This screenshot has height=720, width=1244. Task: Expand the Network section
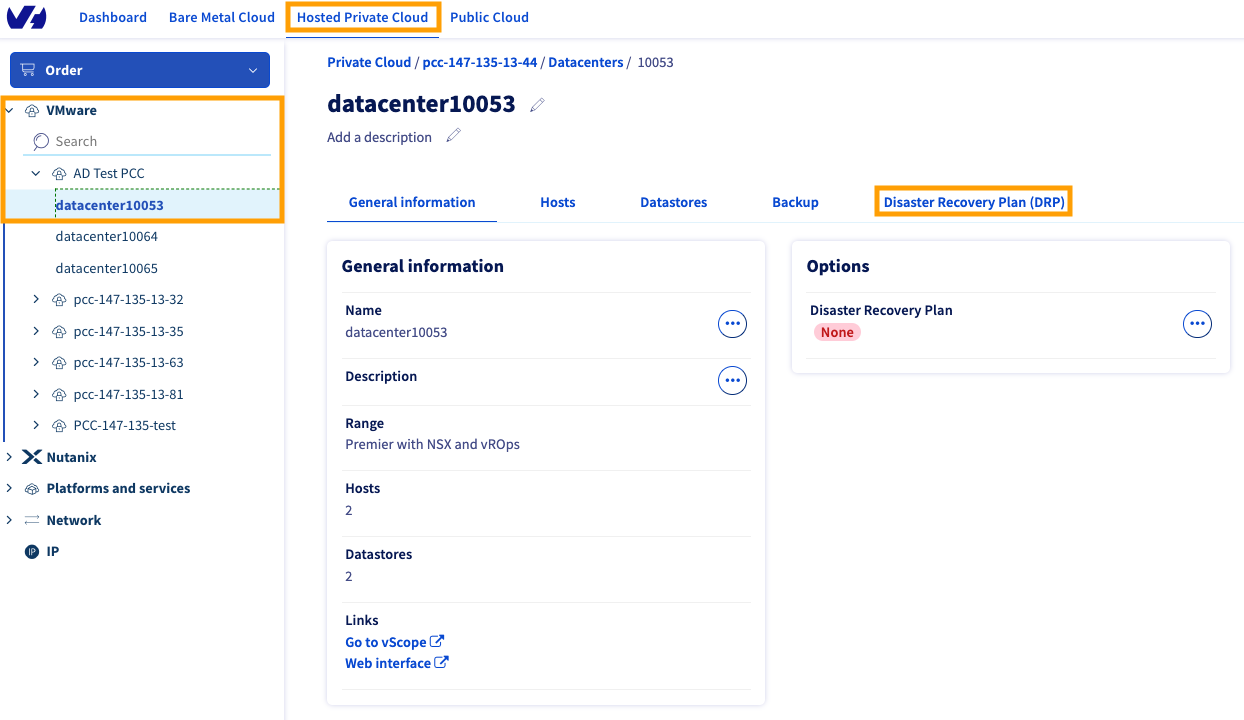(x=9, y=520)
